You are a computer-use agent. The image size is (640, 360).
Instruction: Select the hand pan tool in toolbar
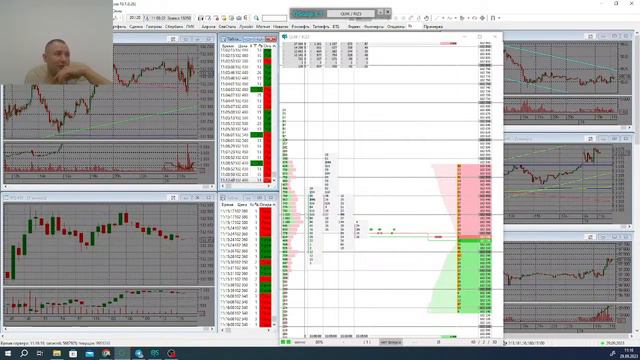(x=427, y=18)
